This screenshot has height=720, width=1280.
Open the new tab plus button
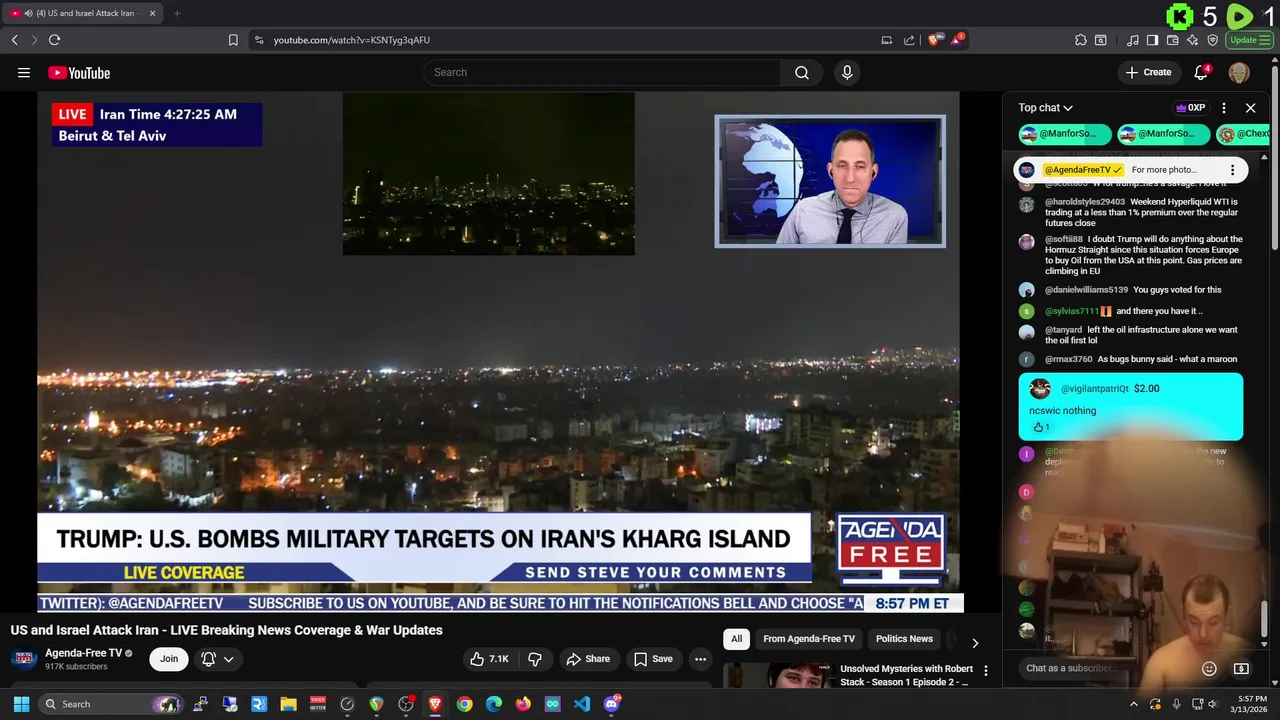[x=177, y=13]
